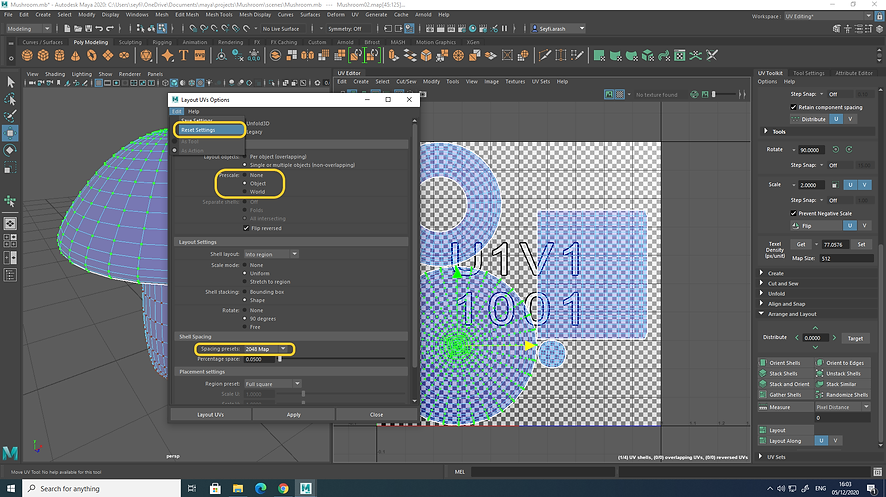Click Randomize Shells in UV Toolkit

842,395
